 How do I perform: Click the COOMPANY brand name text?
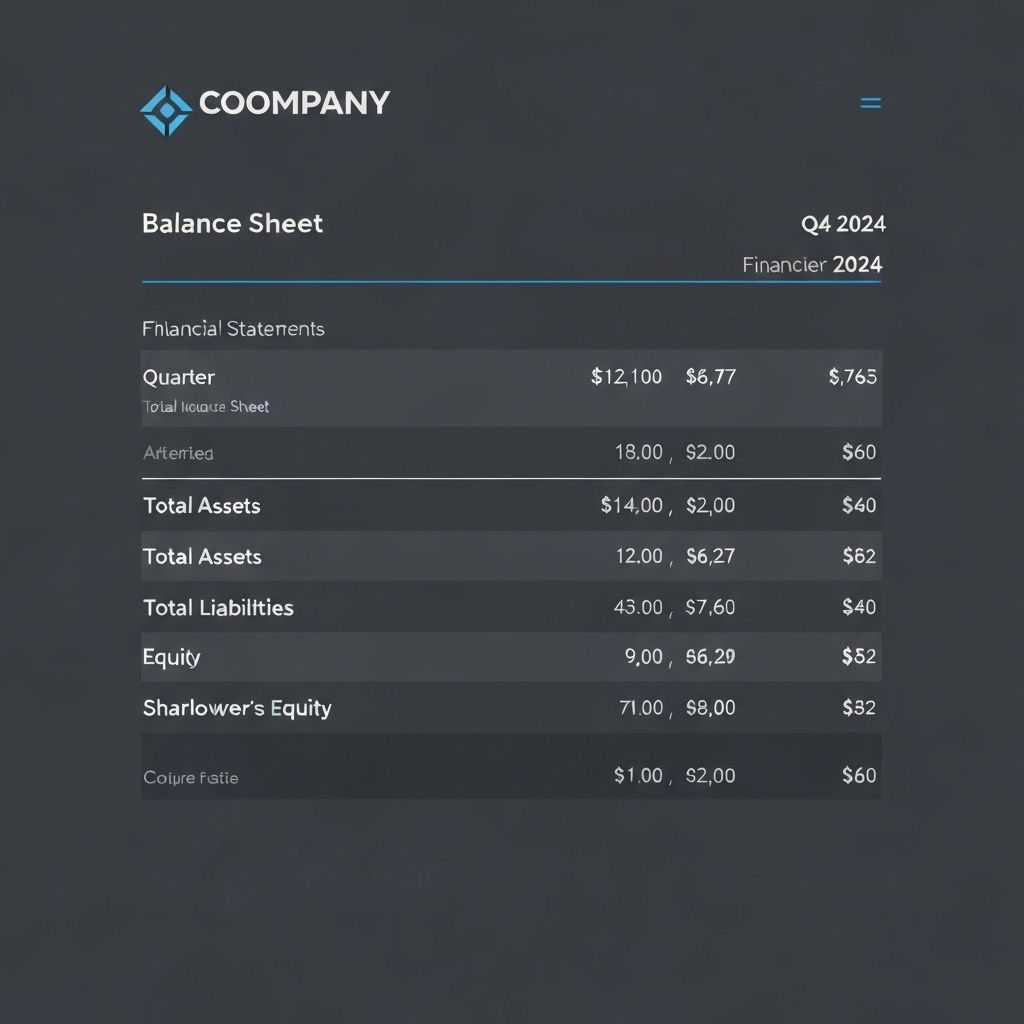tap(294, 103)
